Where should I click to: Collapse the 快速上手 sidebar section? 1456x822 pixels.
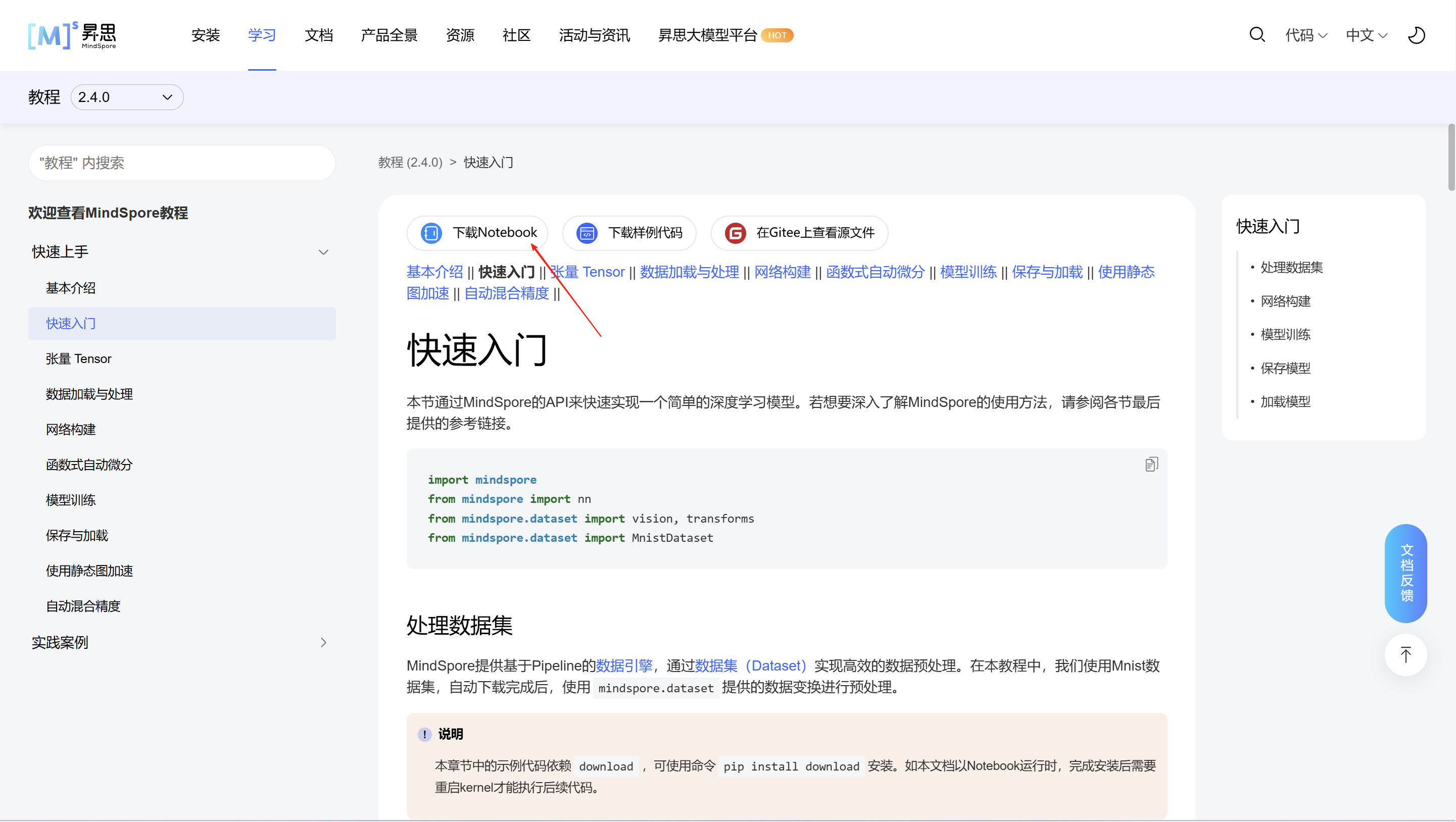(x=323, y=252)
